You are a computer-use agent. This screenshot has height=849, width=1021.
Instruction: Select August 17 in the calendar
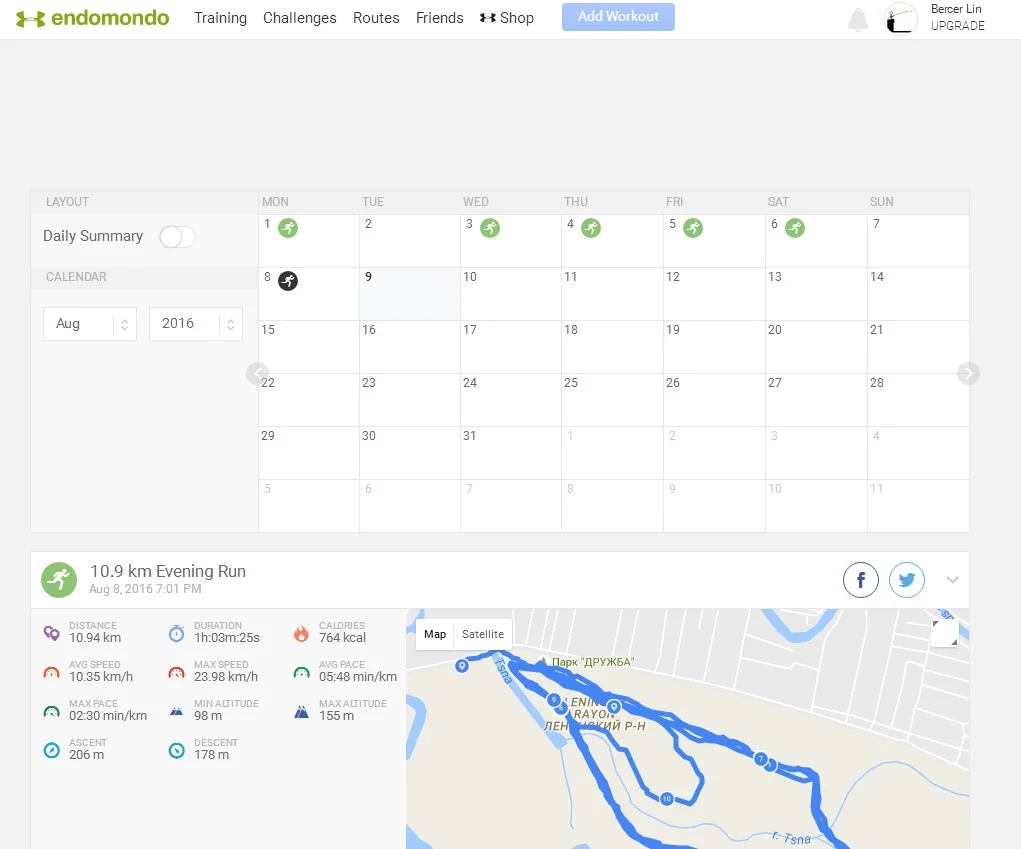[510, 347]
